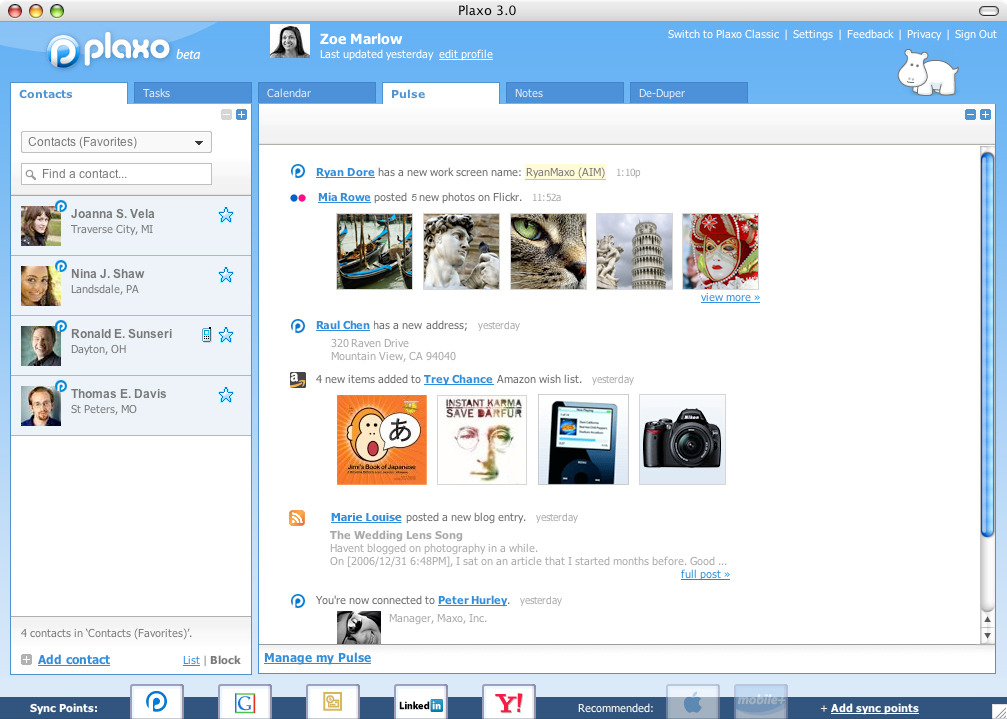Image resolution: width=1007 pixels, height=719 pixels.
Task: Select the LinkedIn sync point
Action: (x=421, y=702)
